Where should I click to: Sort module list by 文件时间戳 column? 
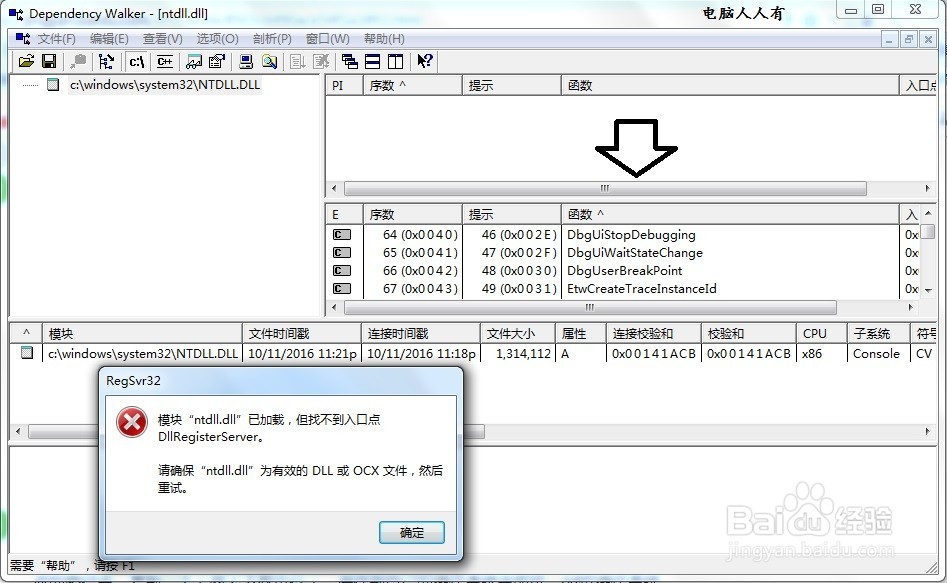pyautogui.click(x=301, y=333)
